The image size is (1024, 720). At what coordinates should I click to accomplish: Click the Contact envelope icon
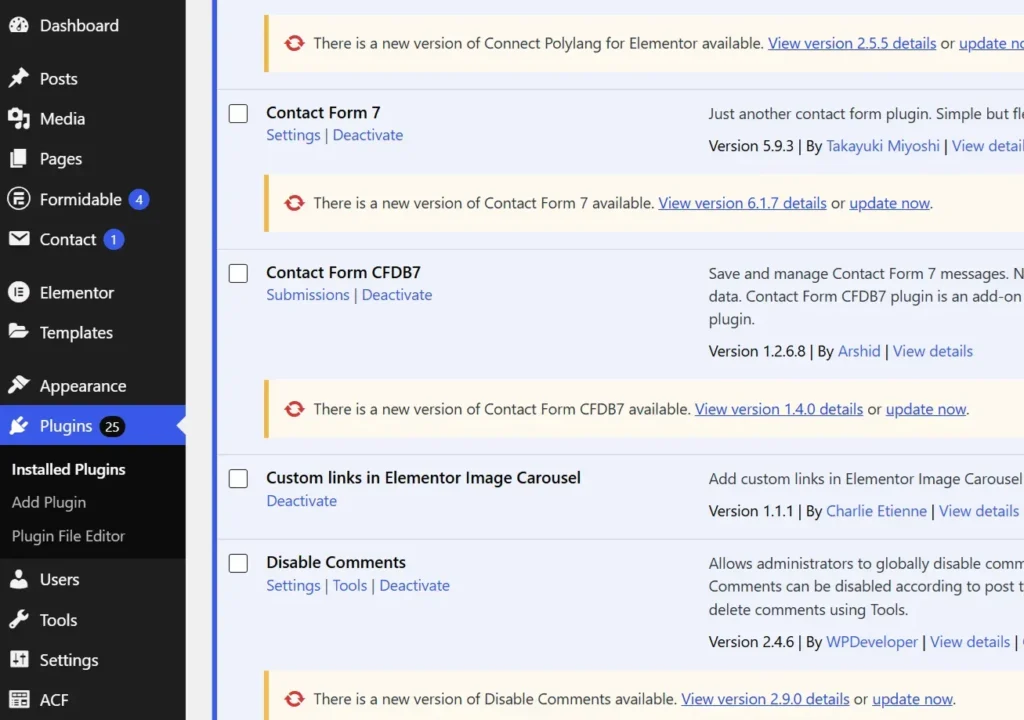coord(19,238)
